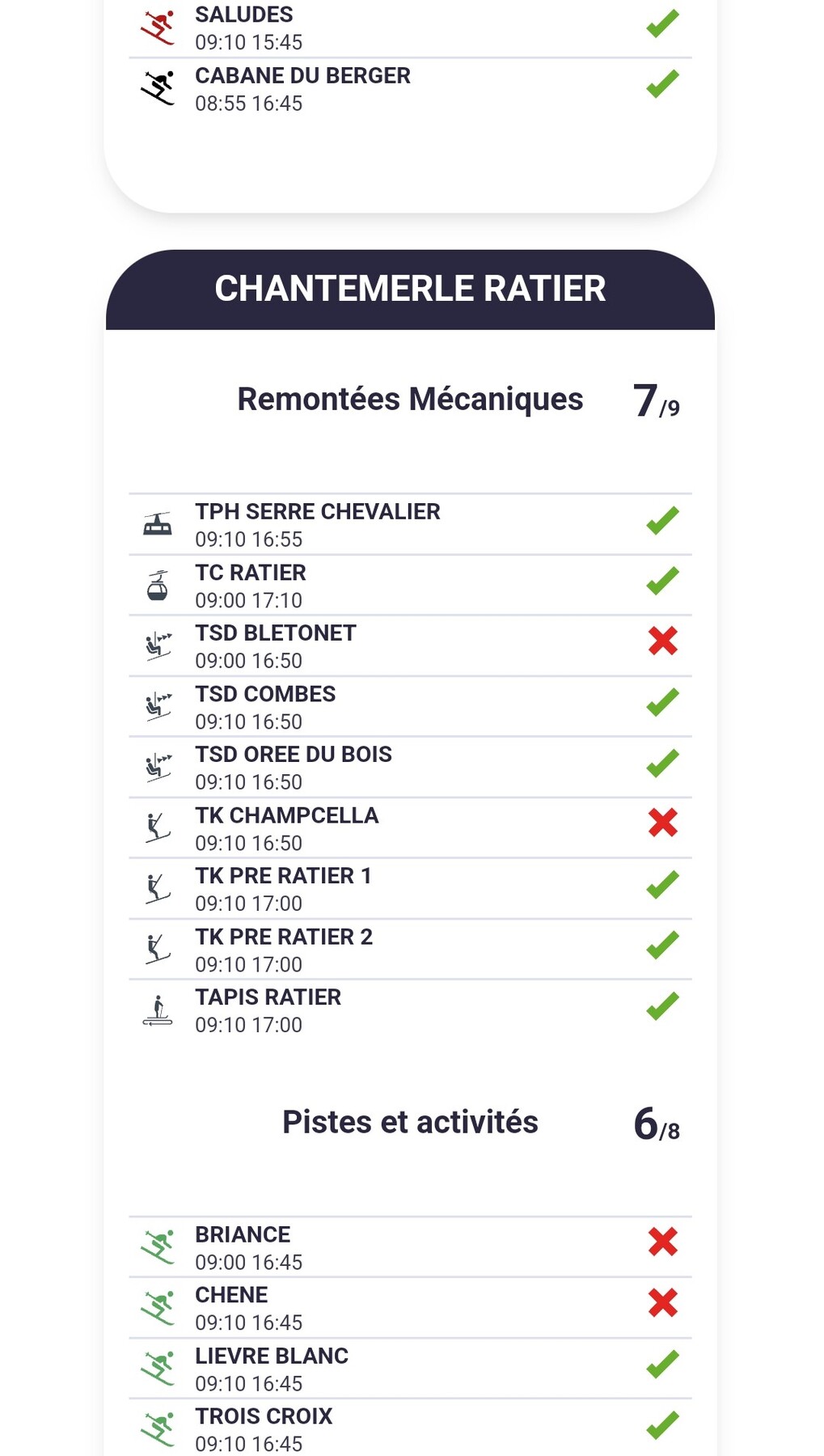
Task: Click the magic carpet icon beside TAPIS RATIER
Action: click(x=158, y=1010)
